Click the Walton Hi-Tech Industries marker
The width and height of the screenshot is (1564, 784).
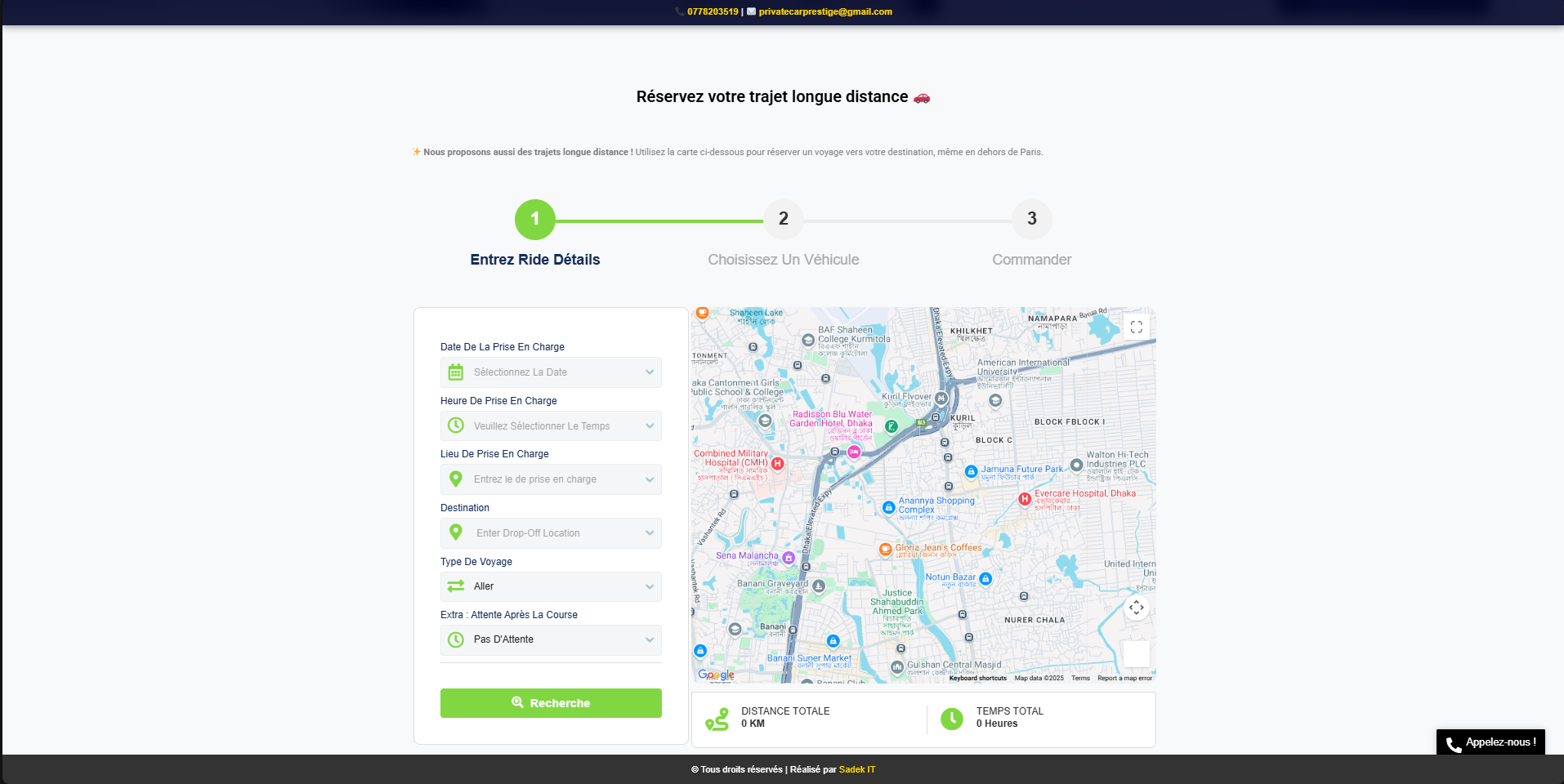coord(1076,465)
